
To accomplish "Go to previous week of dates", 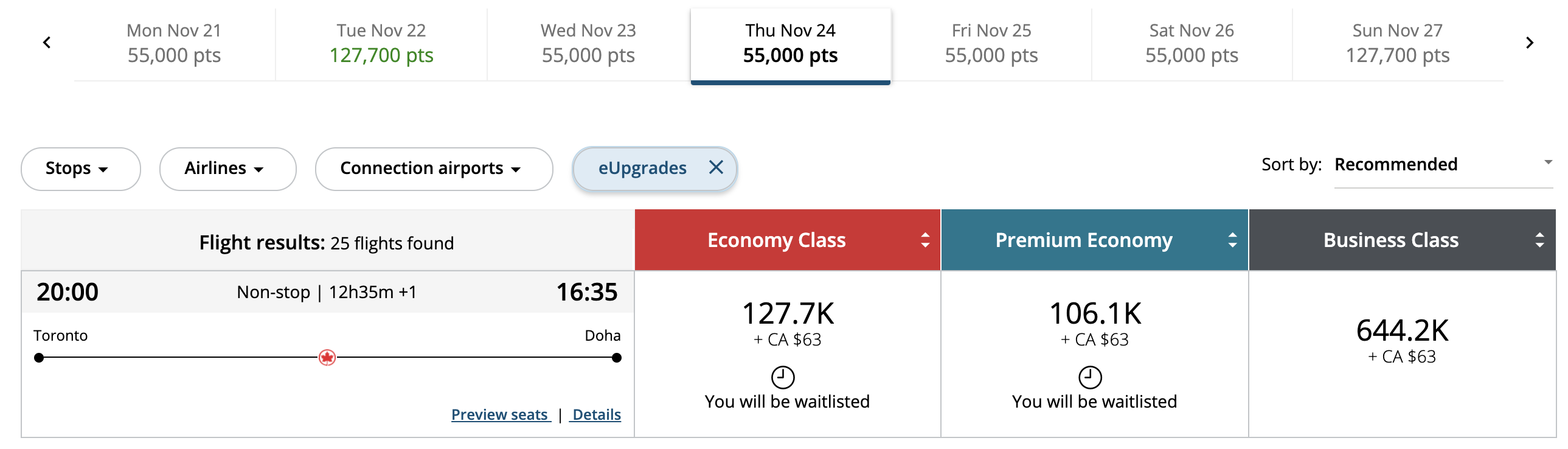I will 47,43.
